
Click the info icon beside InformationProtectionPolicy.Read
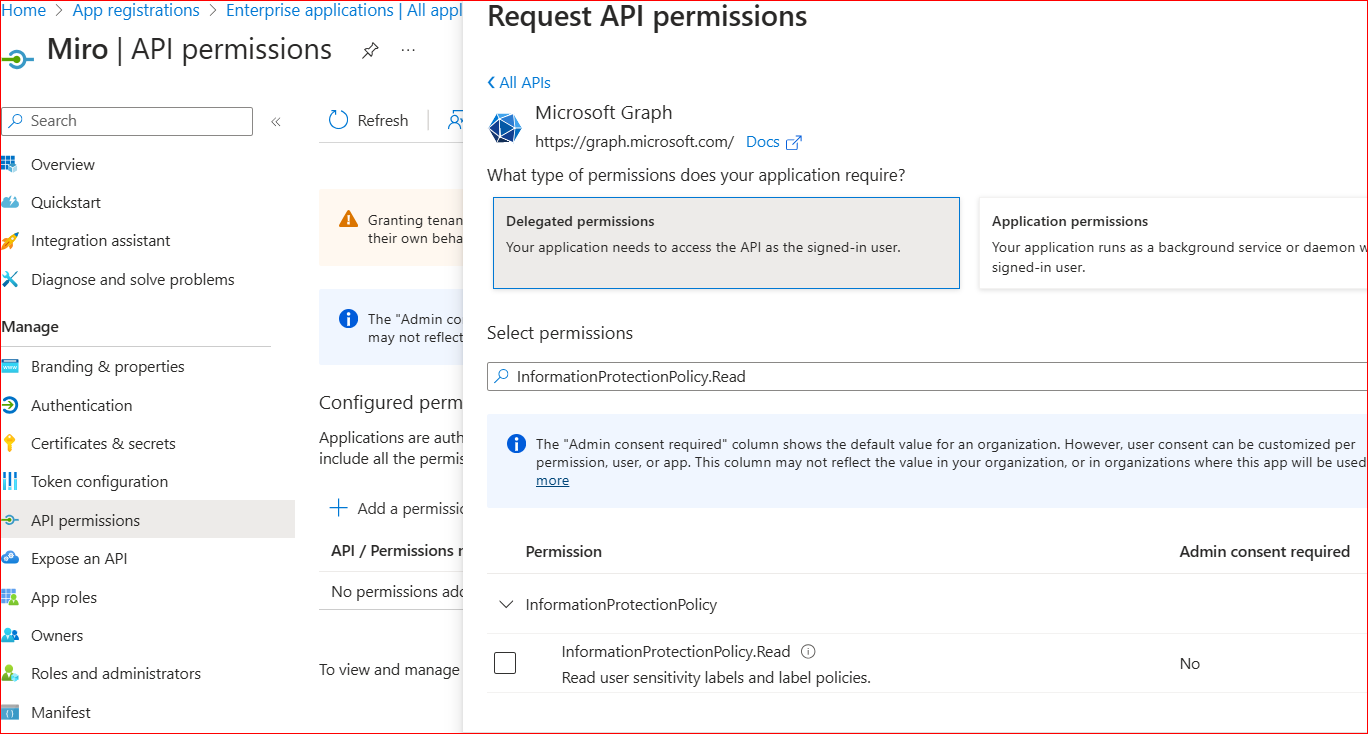809,651
